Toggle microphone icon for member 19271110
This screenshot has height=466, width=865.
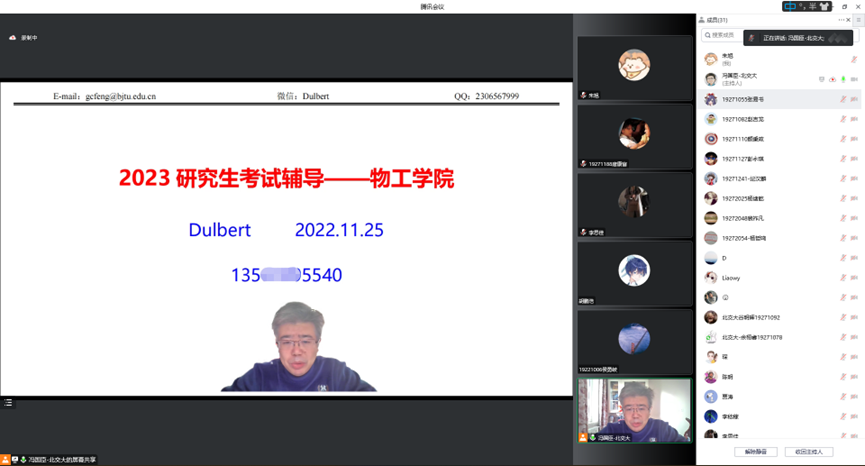click(843, 139)
